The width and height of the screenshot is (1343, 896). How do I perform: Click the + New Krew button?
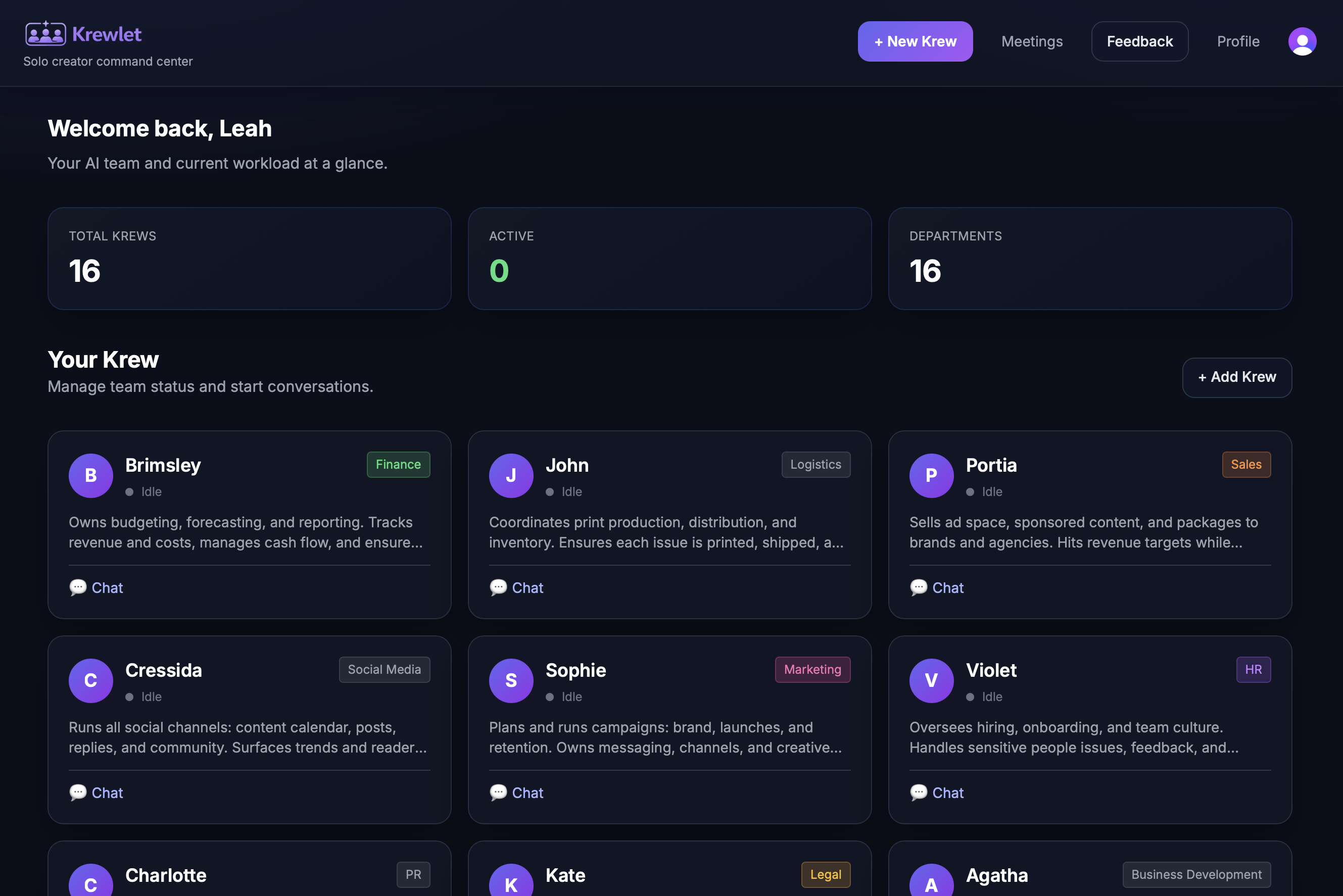point(915,42)
